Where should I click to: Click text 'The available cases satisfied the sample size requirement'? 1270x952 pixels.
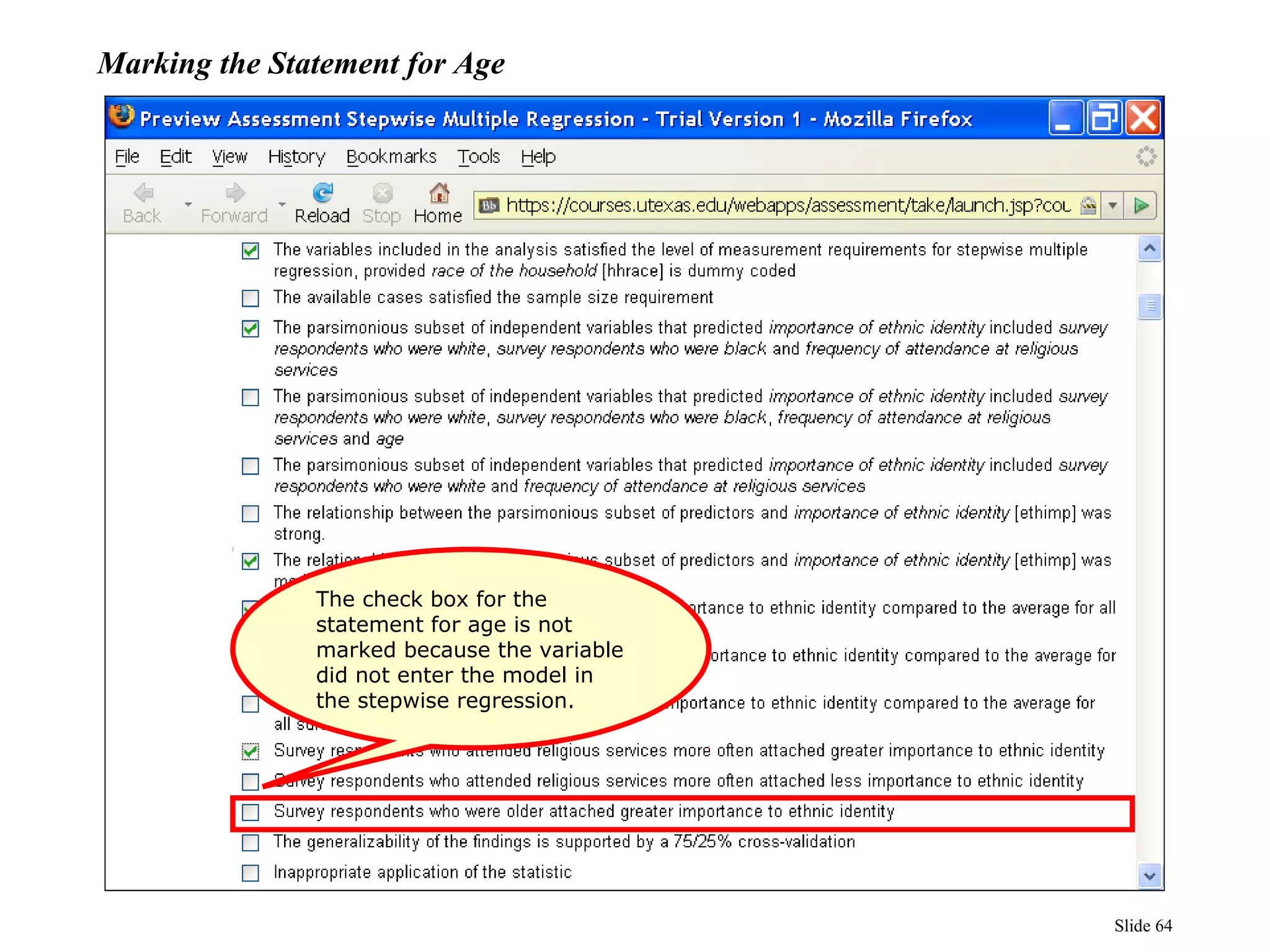coord(494,297)
